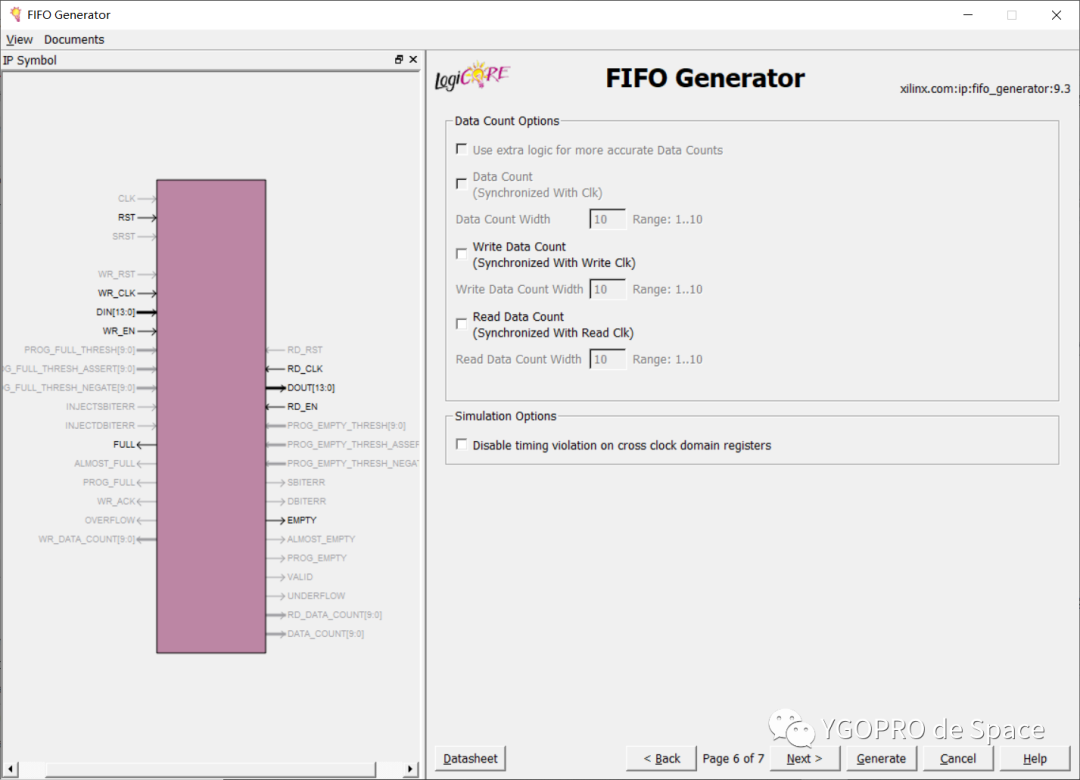Click the LogiCORE logo
This screenshot has height=780, width=1080.
tap(472, 76)
